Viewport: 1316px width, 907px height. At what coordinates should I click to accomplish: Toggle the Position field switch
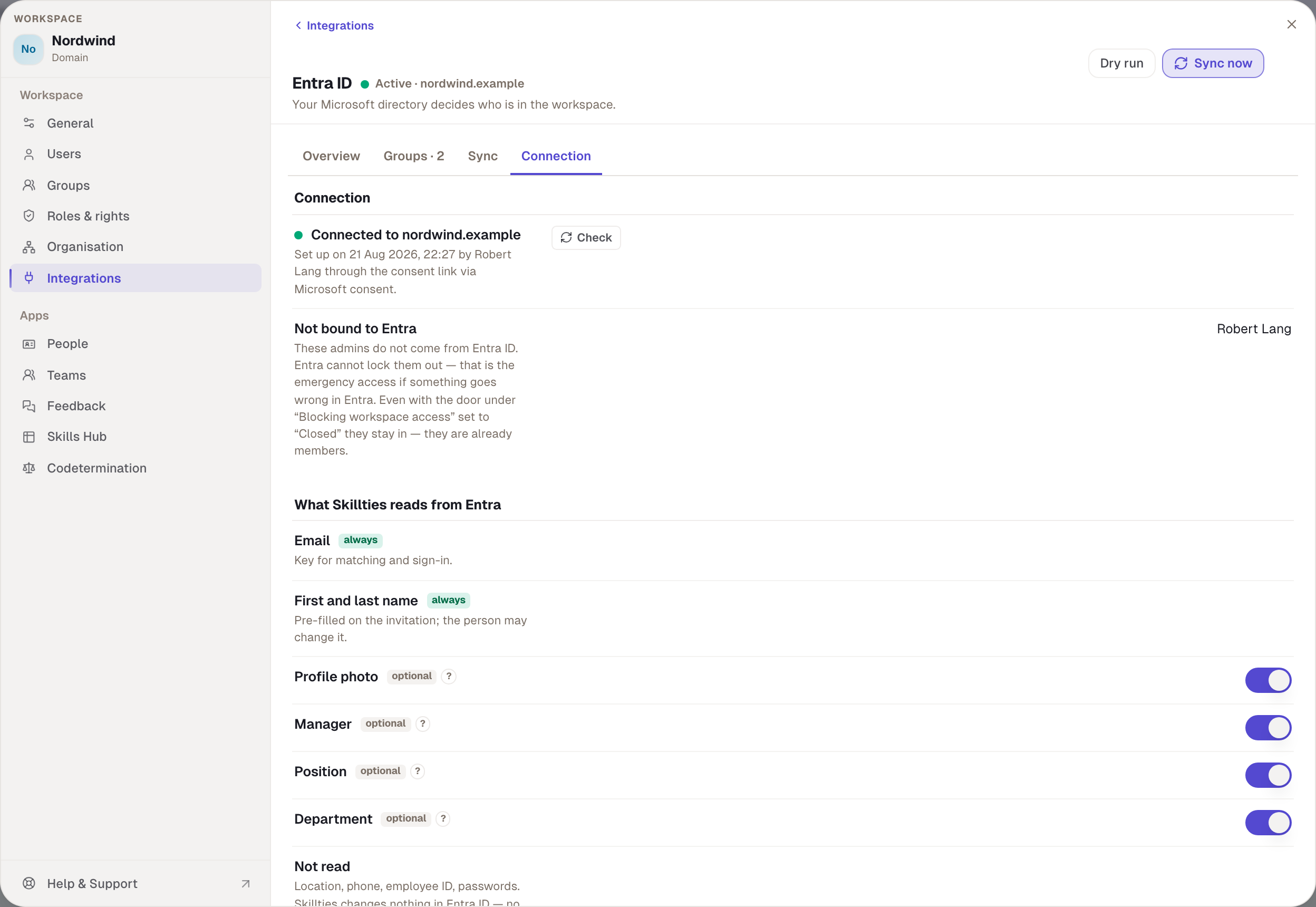(1268, 775)
